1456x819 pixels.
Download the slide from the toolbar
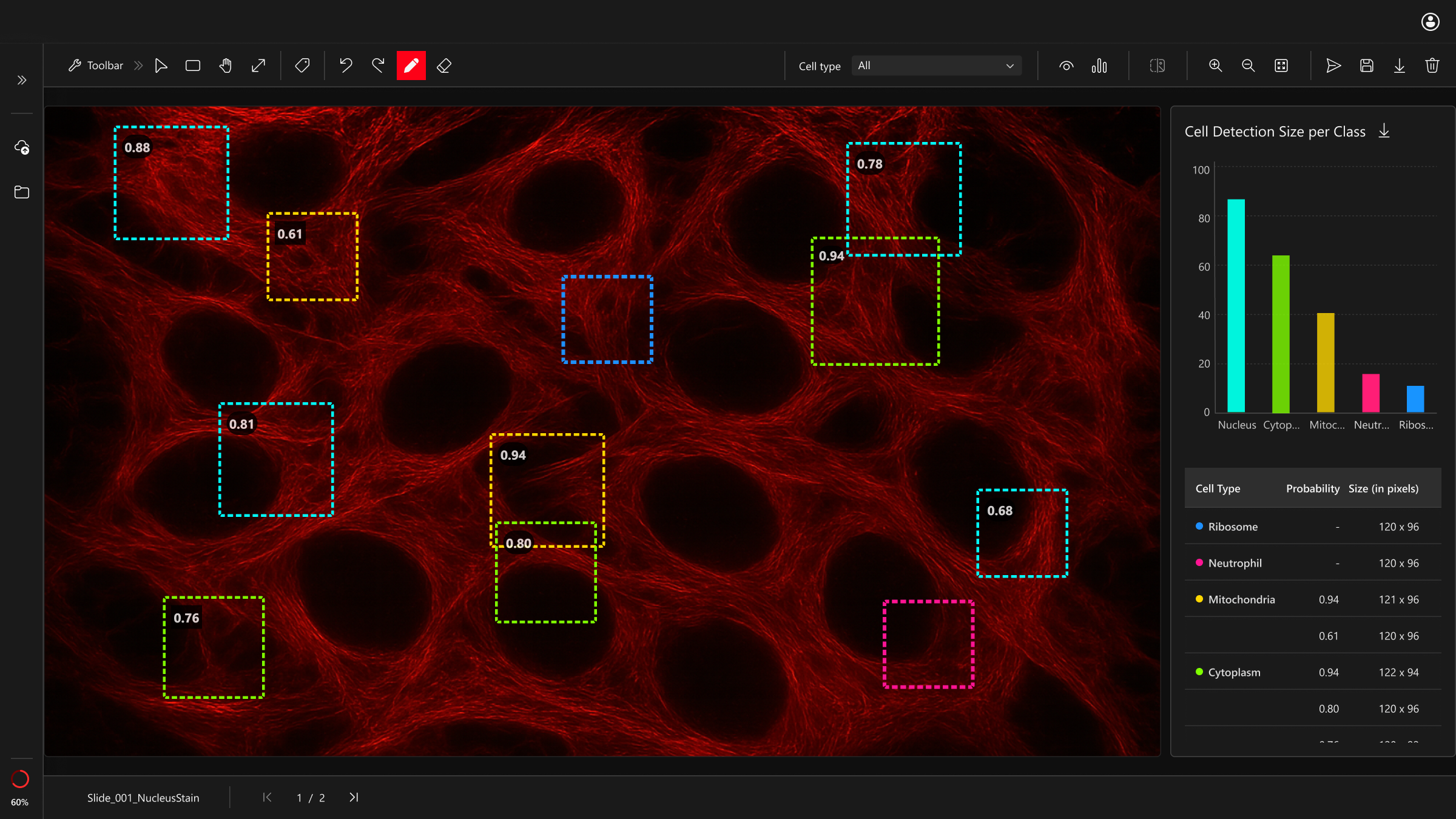1400,66
